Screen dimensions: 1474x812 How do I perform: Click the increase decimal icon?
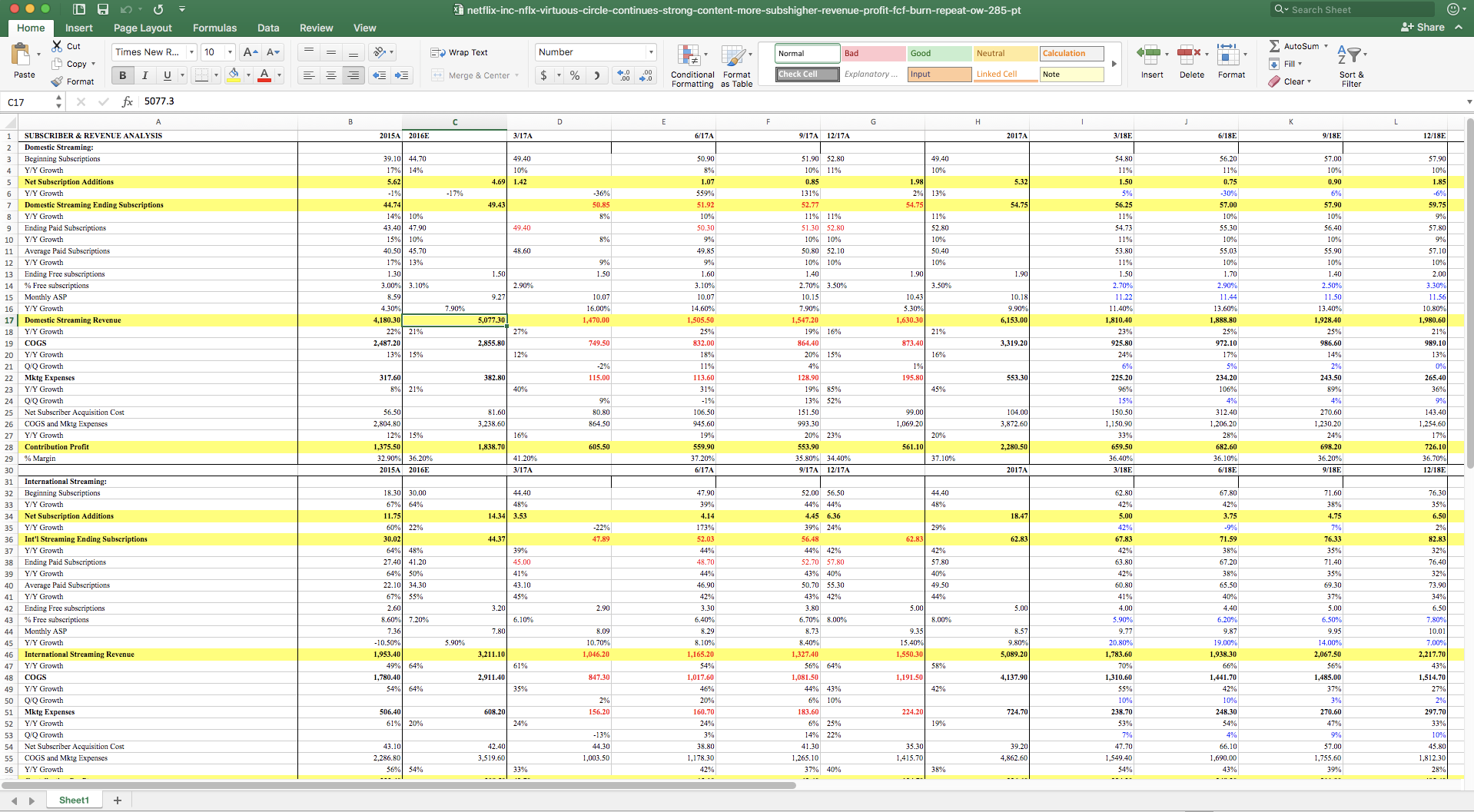(625, 75)
